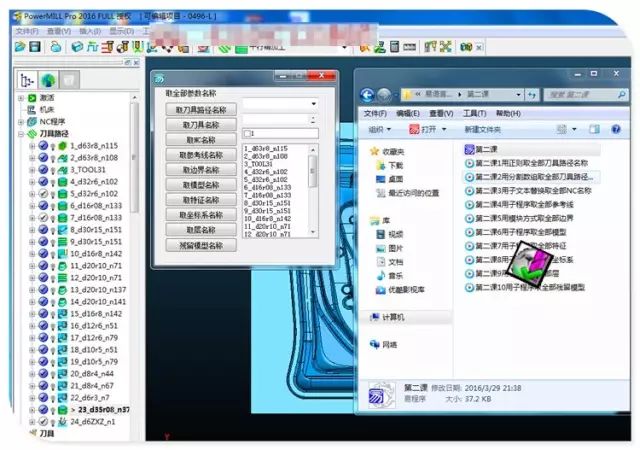Screen dimensions: 640x450
Task: Click 取NC名称 button
Action: click(201, 140)
